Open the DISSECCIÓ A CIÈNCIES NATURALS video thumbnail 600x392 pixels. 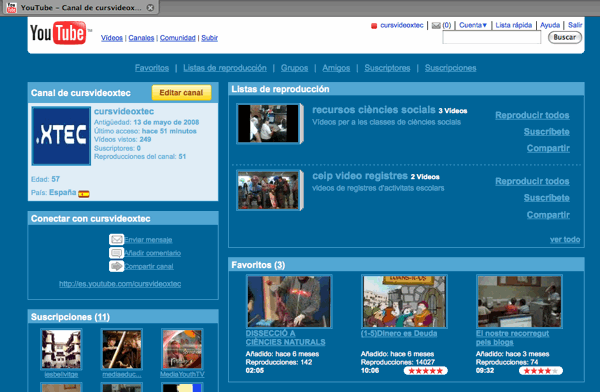289,302
